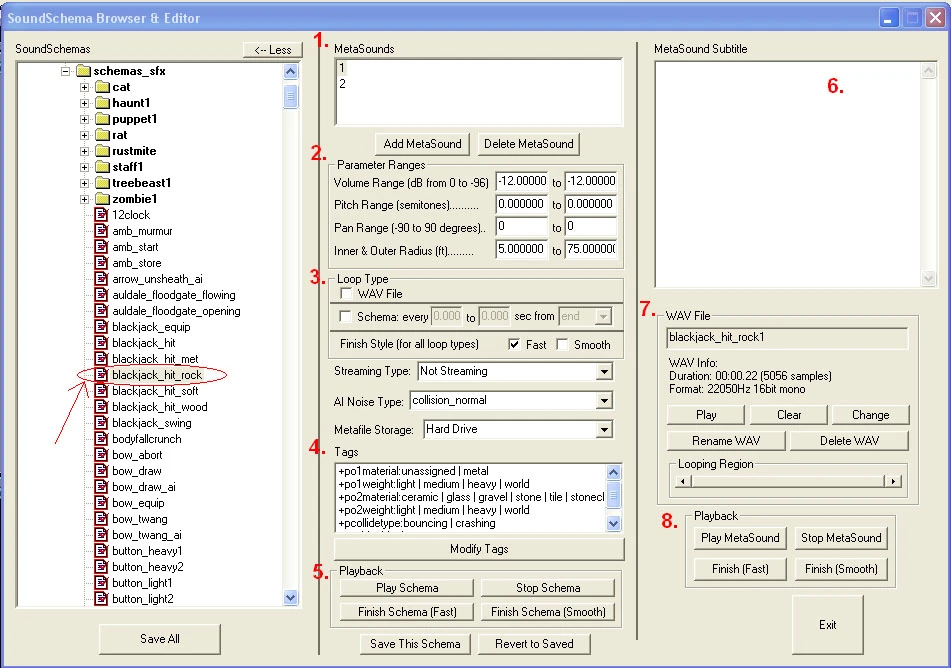Viewport: 951px width, 668px height.
Task: Select the puppet1 folder icon
Action: click(x=102, y=119)
